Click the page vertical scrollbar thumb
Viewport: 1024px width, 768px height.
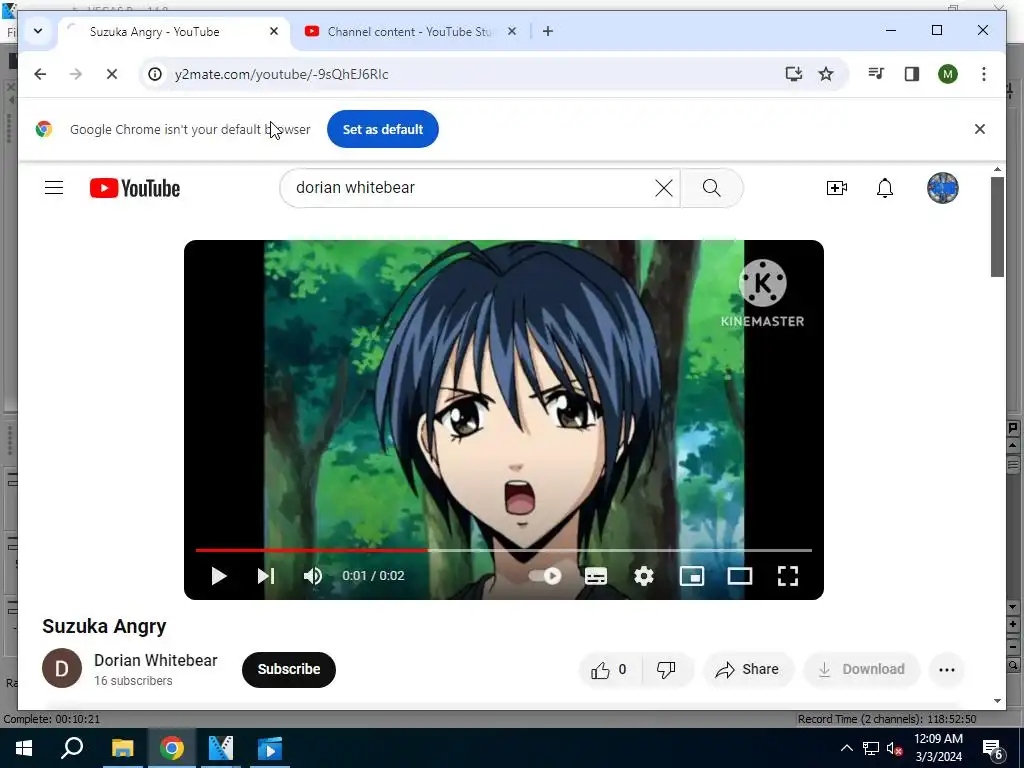click(x=997, y=227)
